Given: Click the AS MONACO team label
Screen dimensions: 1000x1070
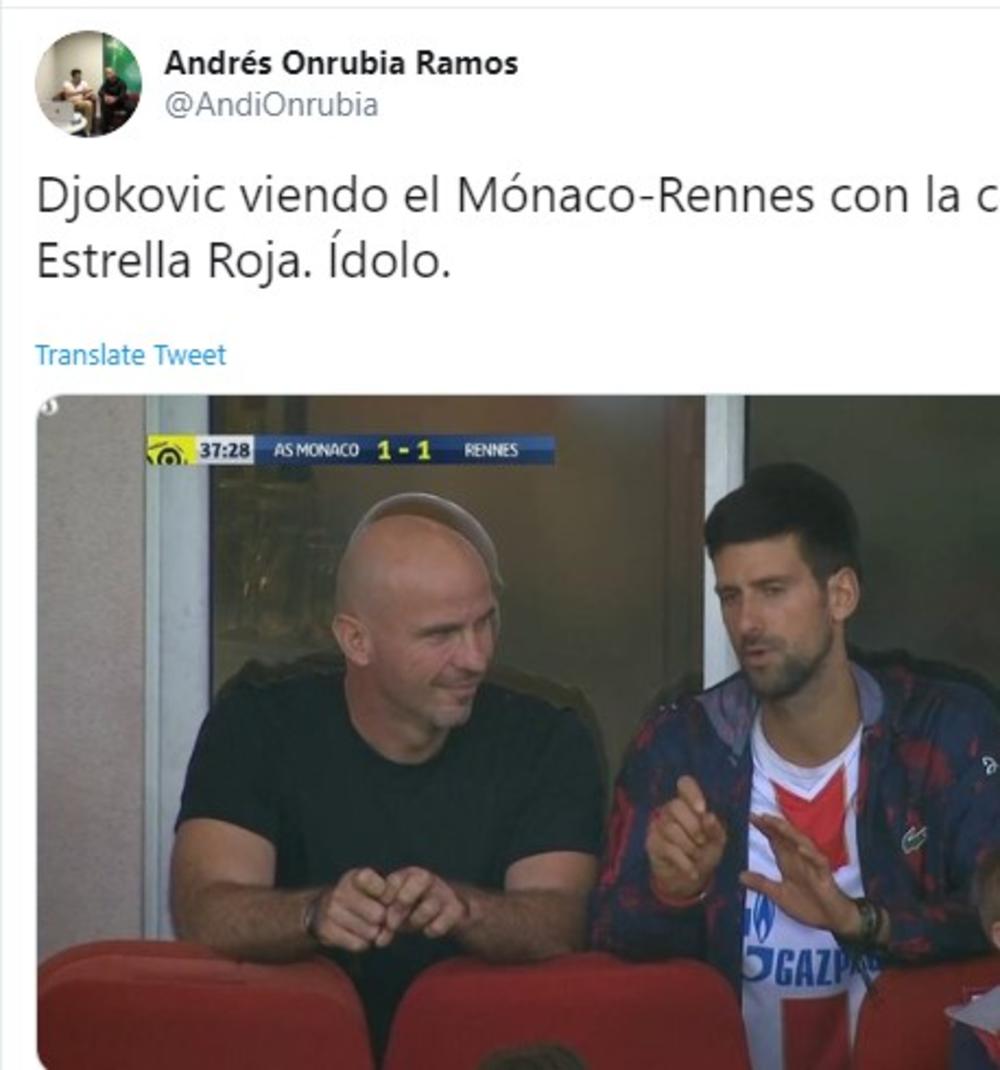Looking at the screenshot, I should click(x=316, y=450).
